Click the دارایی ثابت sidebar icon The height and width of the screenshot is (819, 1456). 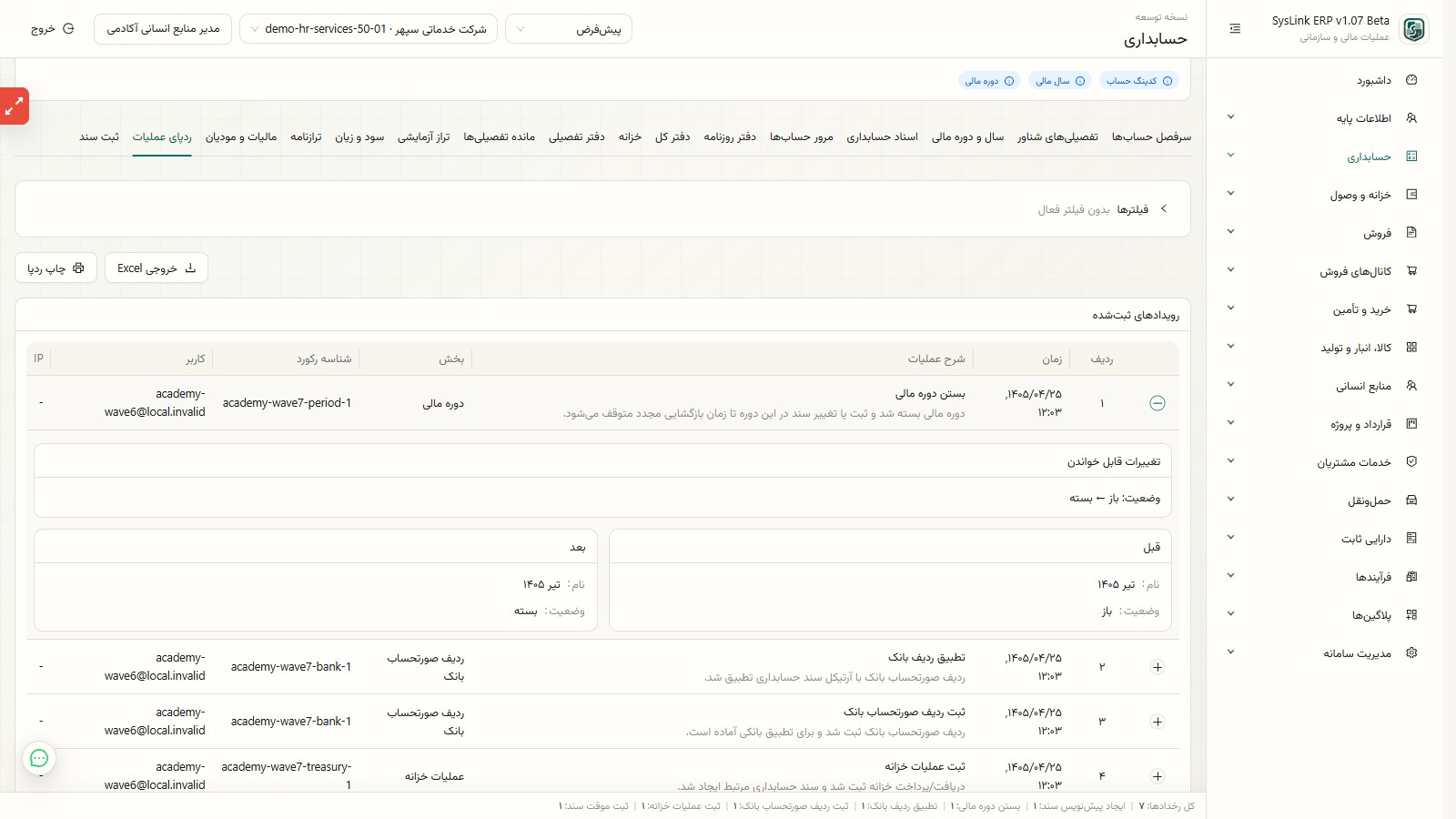pos(1411,539)
